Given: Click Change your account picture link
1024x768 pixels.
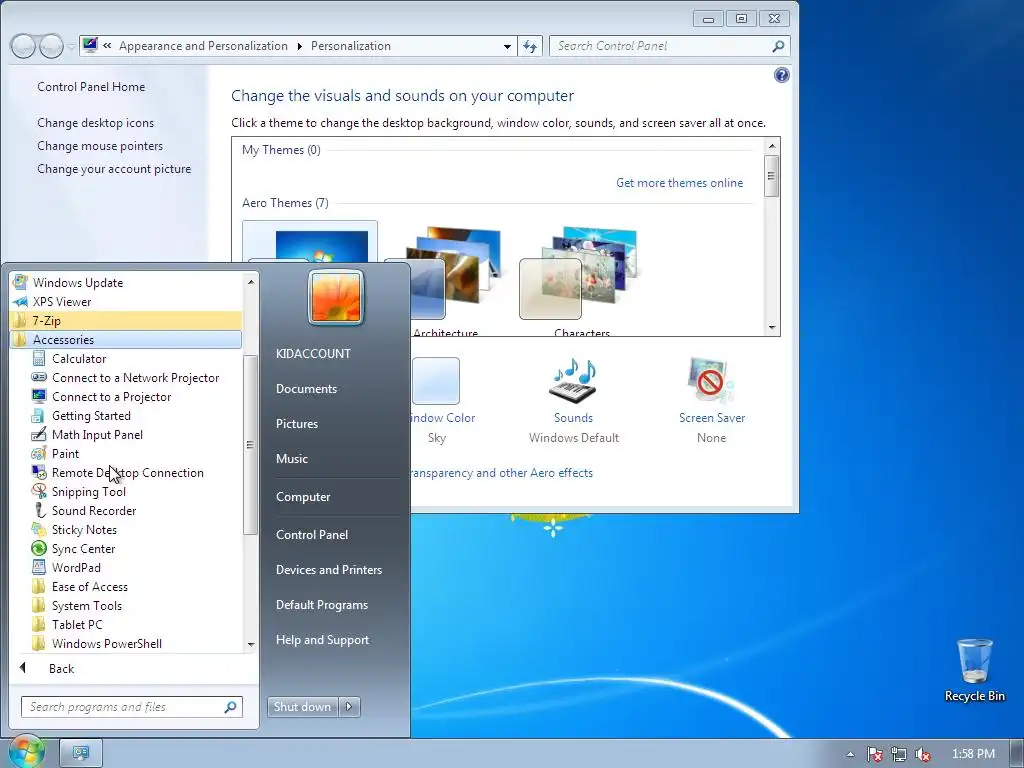Looking at the screenshot, I should [114, 168].
